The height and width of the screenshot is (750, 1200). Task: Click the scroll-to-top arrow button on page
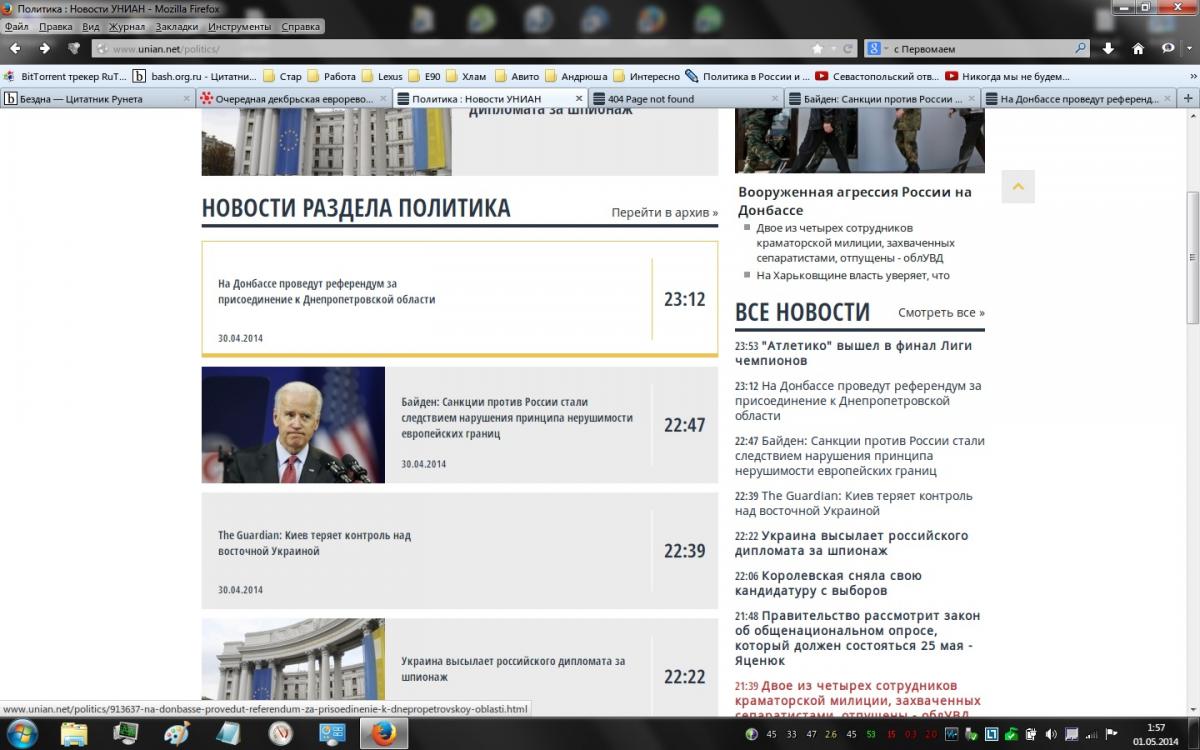point(1018,187)
